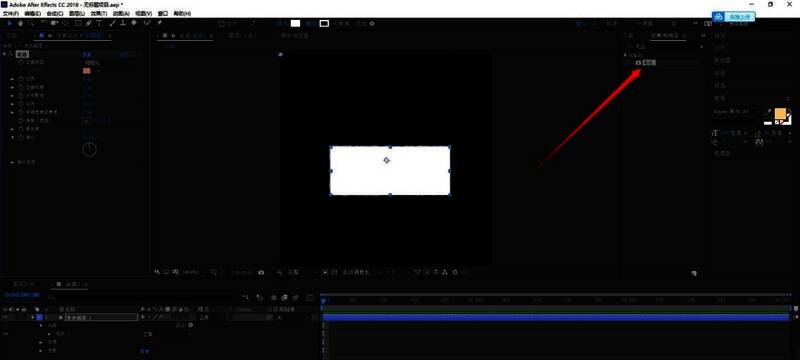800x360 pixels.
Task: Open the 帮助(H) menu
Action: [181, 13]
